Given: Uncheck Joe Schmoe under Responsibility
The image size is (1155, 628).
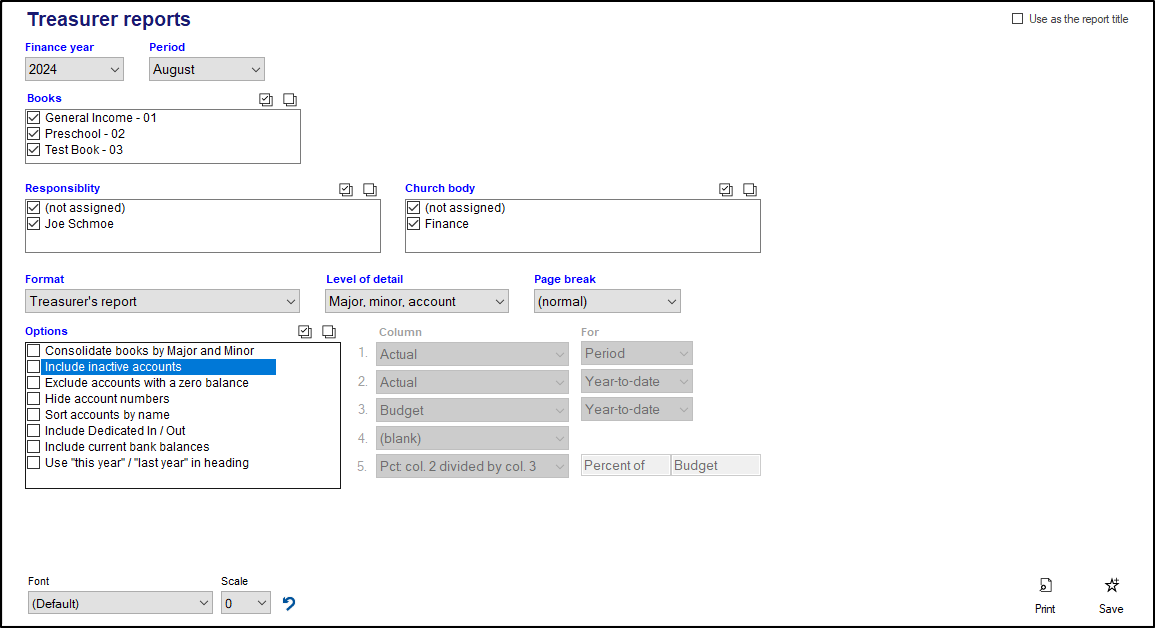Looking at the screenshot, I should [x=34, y=224].
